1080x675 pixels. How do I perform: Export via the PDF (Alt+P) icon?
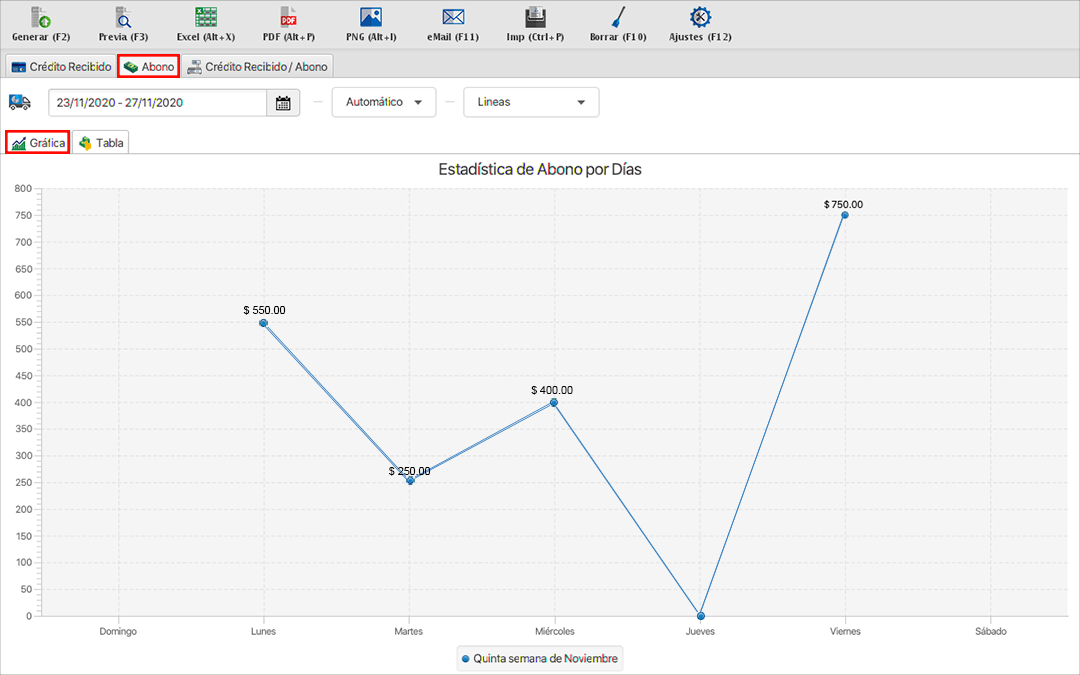point(288,18)
